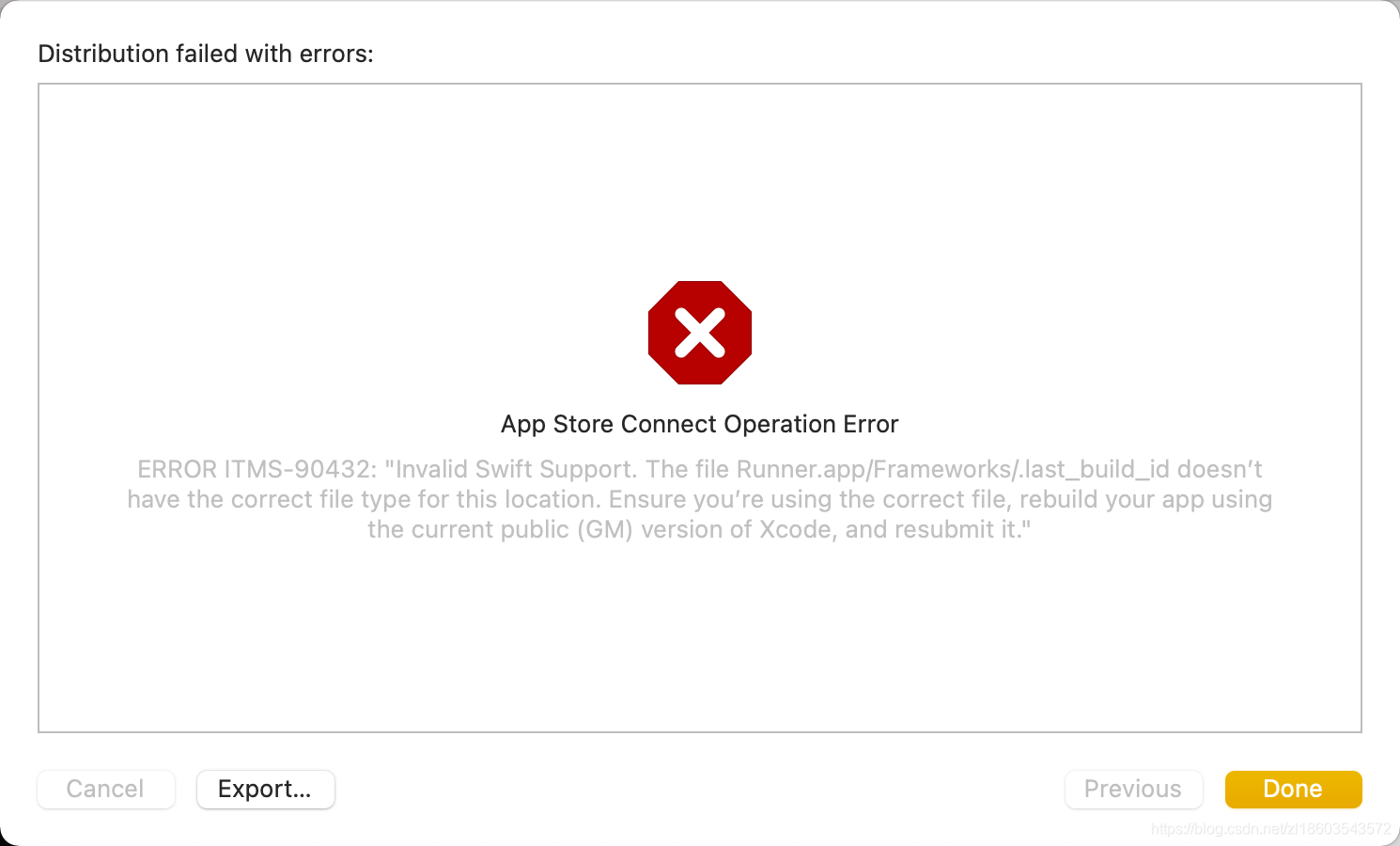1400x846 pixels.
Task: Click the white X inside the error badge
Action: click(699, 332)
